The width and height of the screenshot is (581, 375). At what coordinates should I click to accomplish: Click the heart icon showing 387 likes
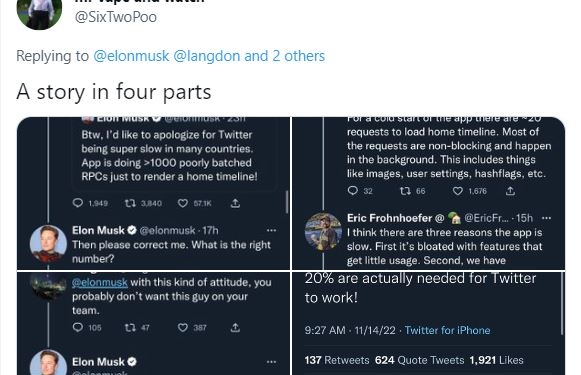pyautogui.click(x=183, y=327)
